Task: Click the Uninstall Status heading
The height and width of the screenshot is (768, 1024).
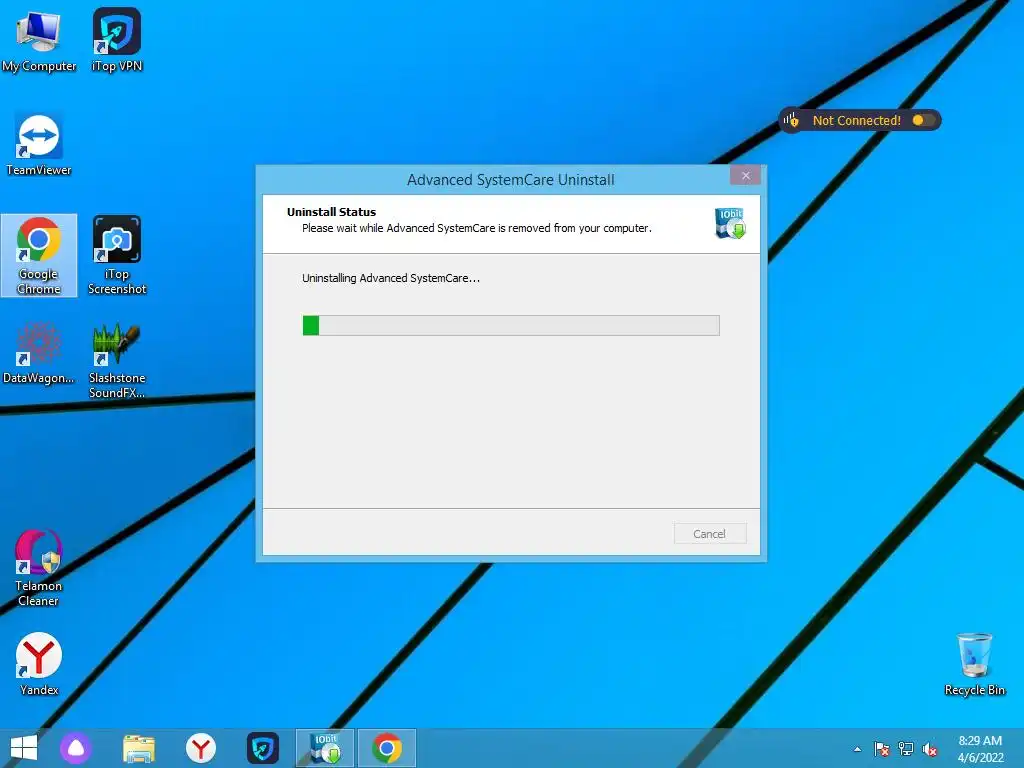Action: (x=331, y=212)
